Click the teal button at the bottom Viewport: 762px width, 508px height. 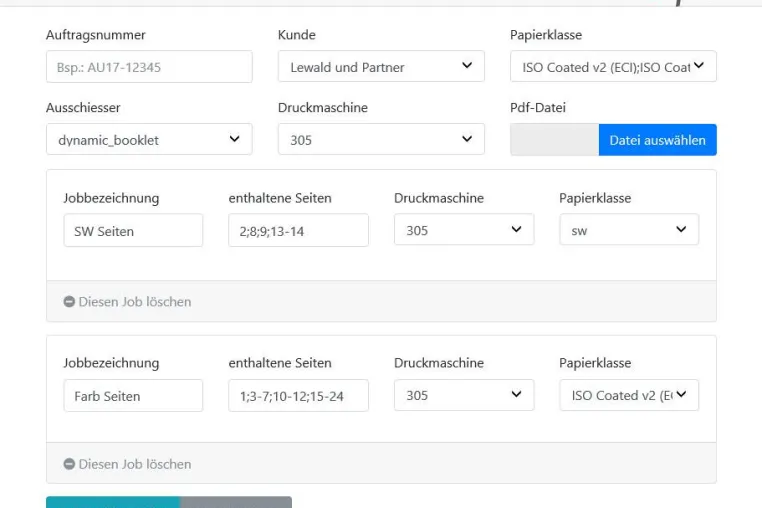(113, 502)
